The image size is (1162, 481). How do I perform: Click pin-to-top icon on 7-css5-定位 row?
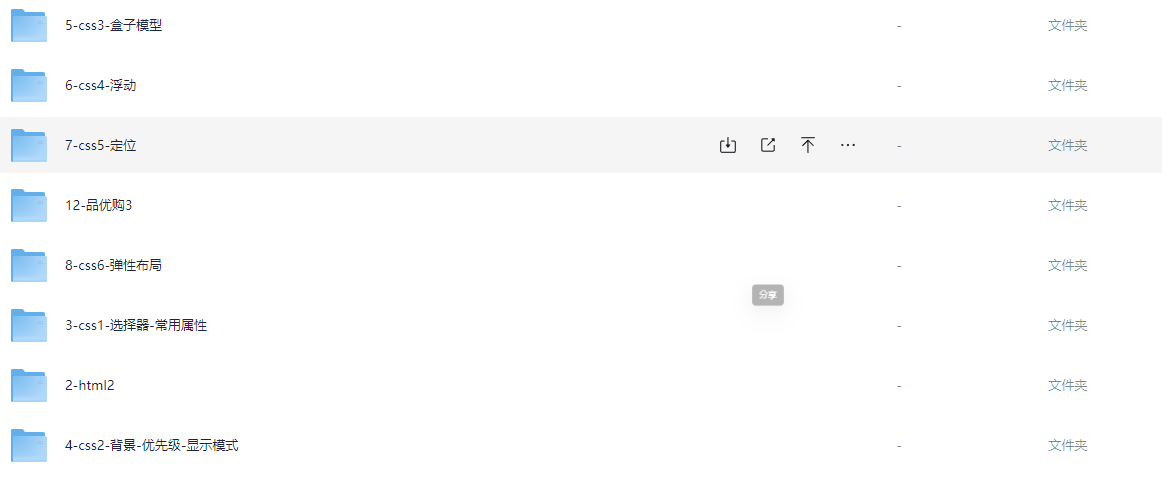tap(808, 145)
